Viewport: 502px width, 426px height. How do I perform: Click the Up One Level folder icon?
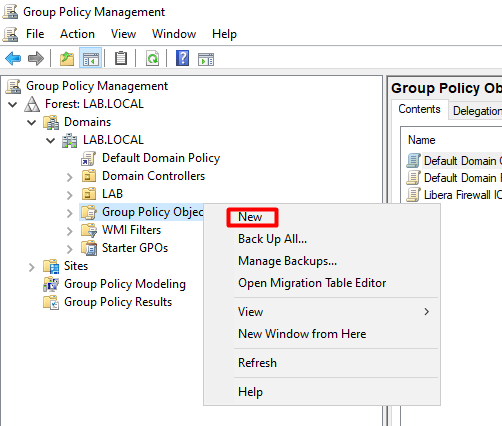coord(67,59)
